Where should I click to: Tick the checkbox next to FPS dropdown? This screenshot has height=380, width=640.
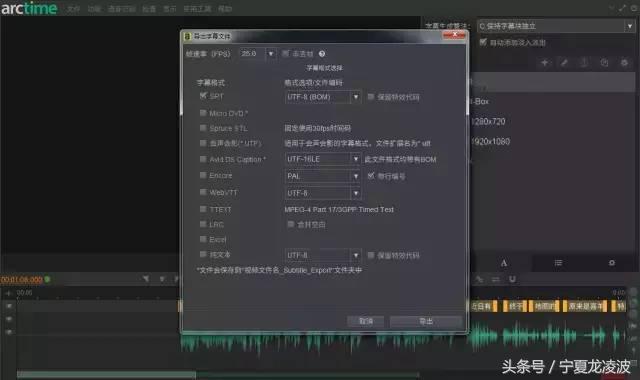click(x=286, y=53)
